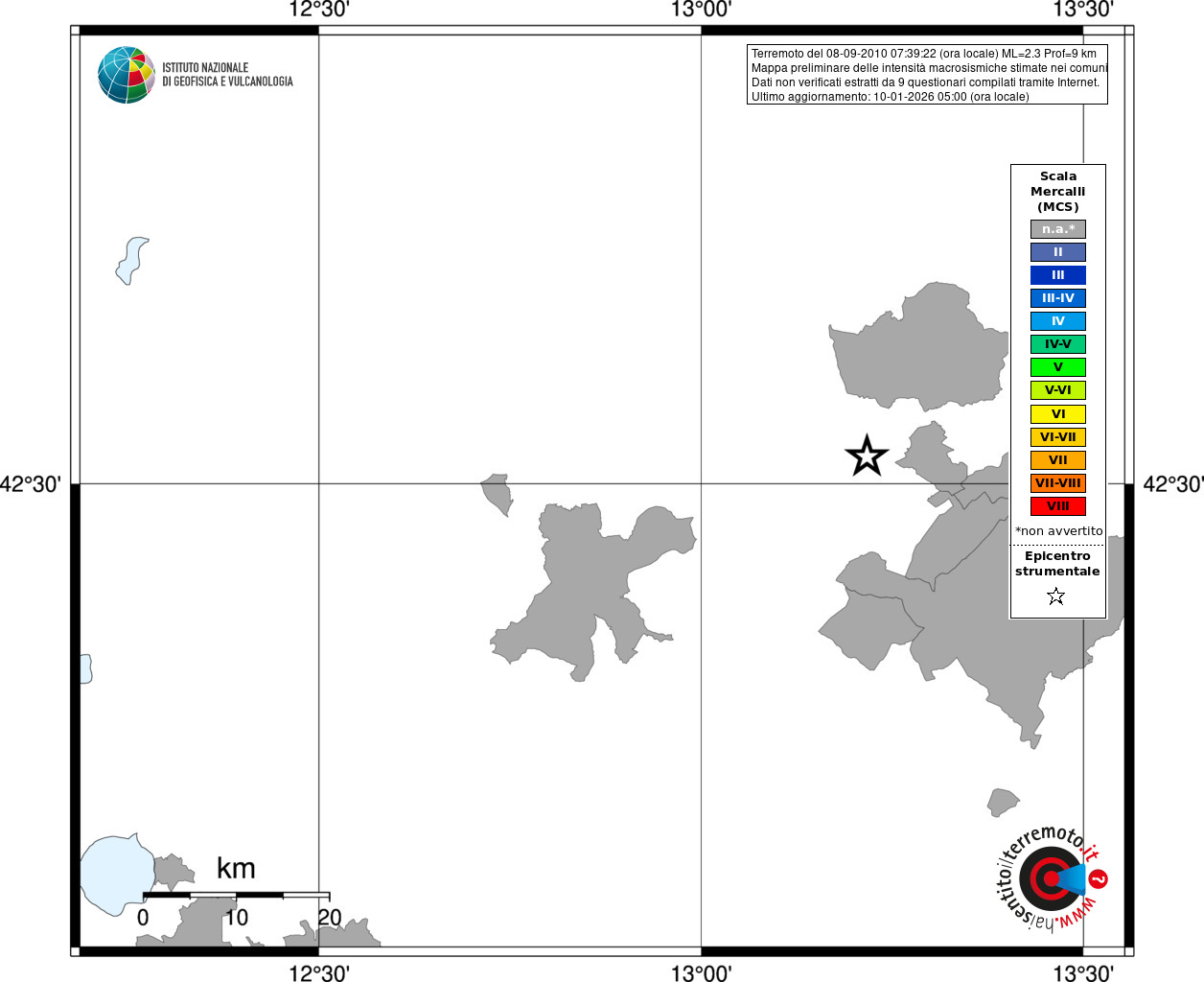This screenshot has width=1204, height=982.
Task: Click the legend's Epicentro strumentale star symbol
Action: pos(1056,596)
